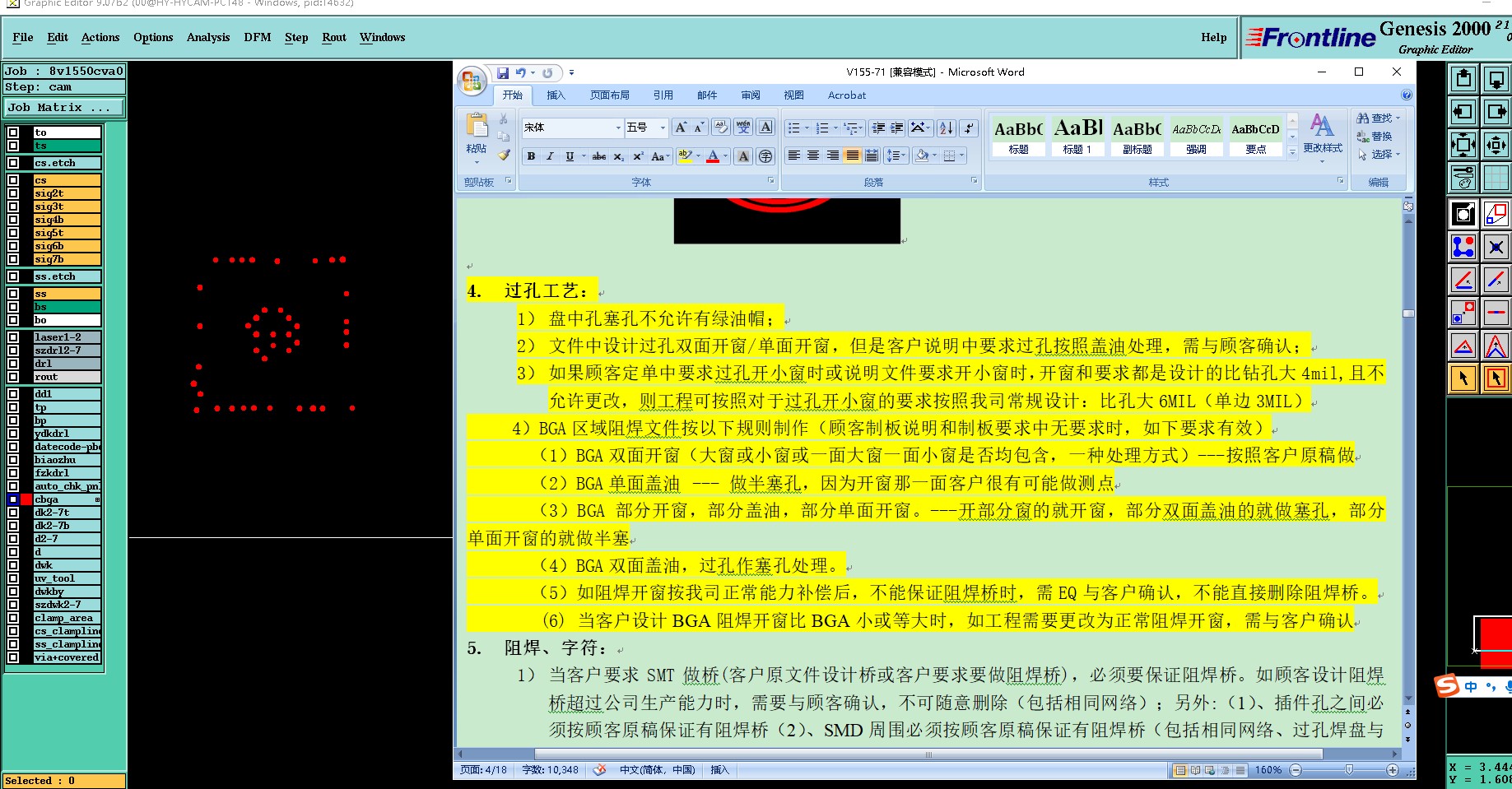Click Genesis pan-right arrow tool icon
The image size is (1512, 789).
(1496, 112)
